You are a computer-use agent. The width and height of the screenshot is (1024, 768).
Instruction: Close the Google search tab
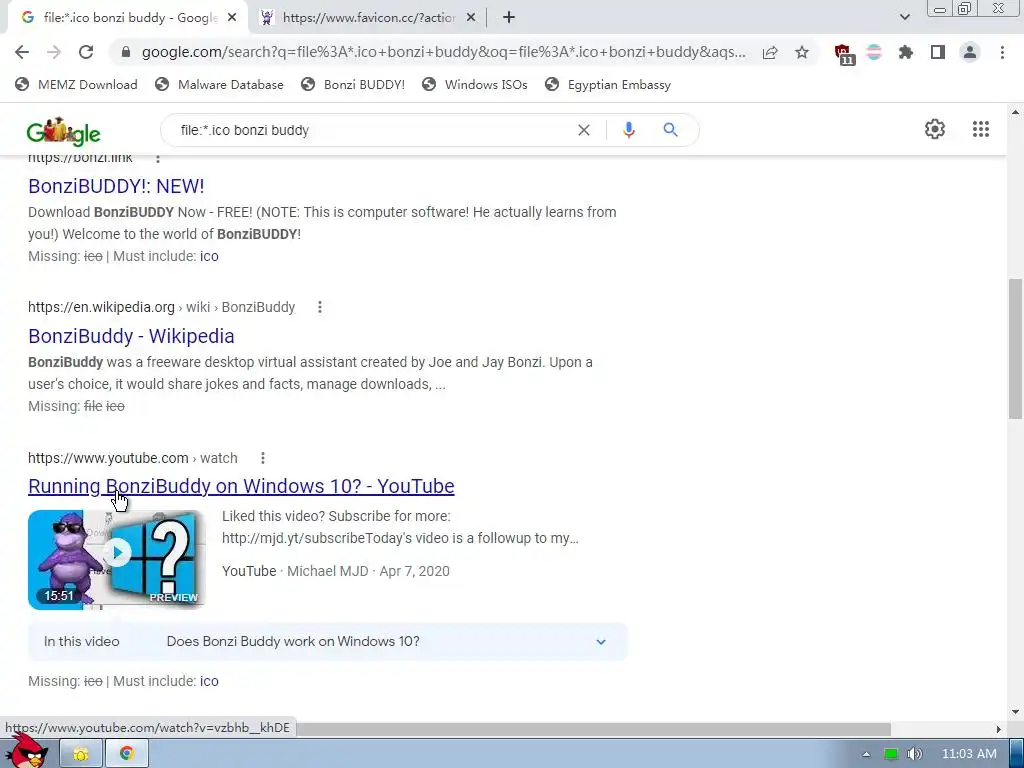(x=231, y=18)
